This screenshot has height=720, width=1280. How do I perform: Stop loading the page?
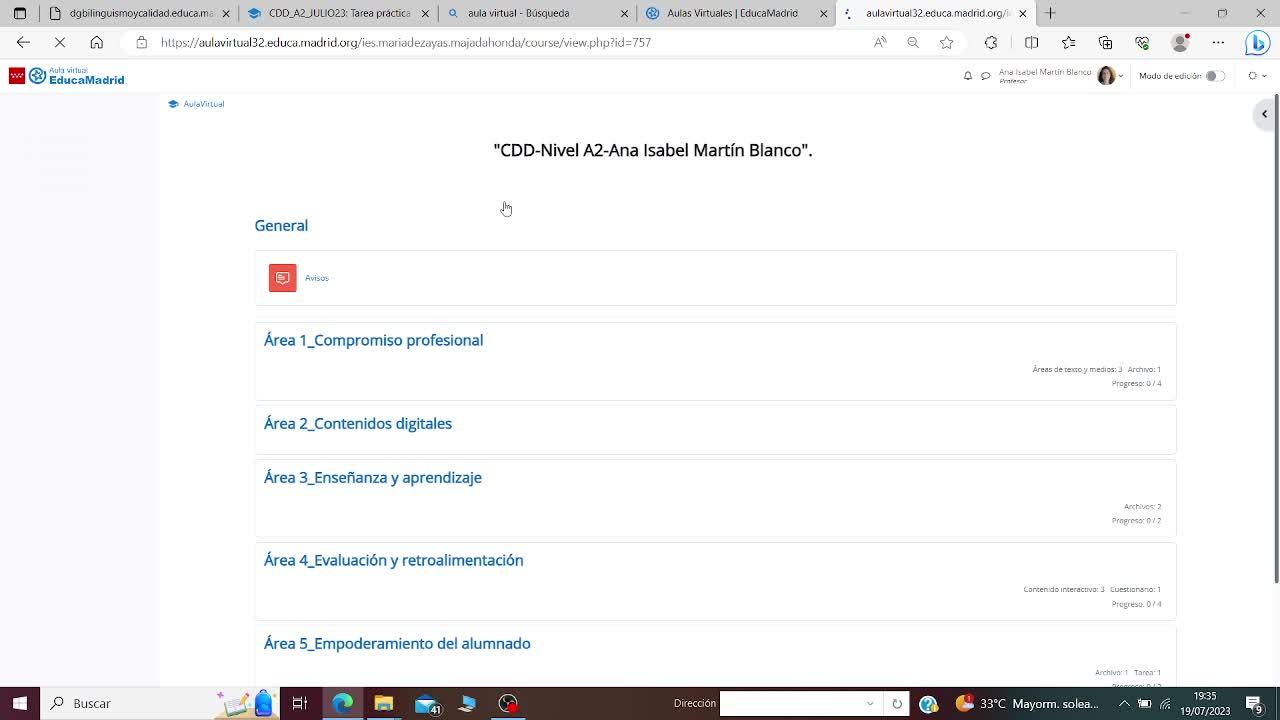coord(59,42)
